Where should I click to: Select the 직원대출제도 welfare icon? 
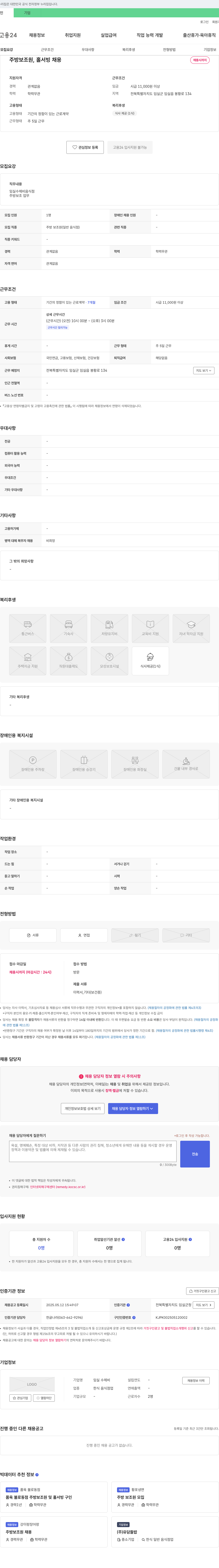coord(68,661)
